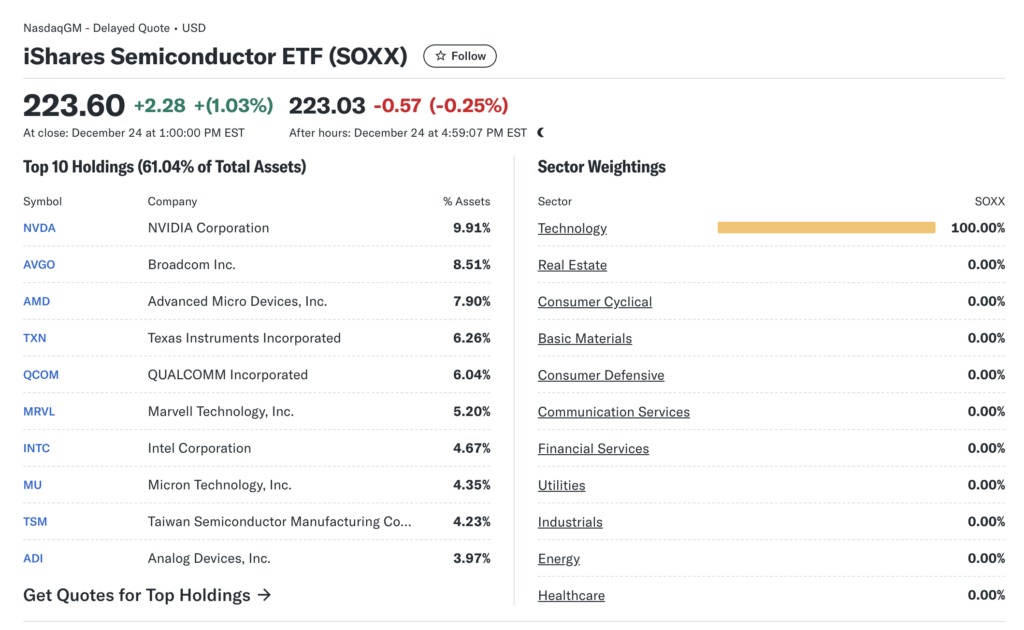Open the Utilities sector link
This screenshot has width=1024, height=630.
562,485
